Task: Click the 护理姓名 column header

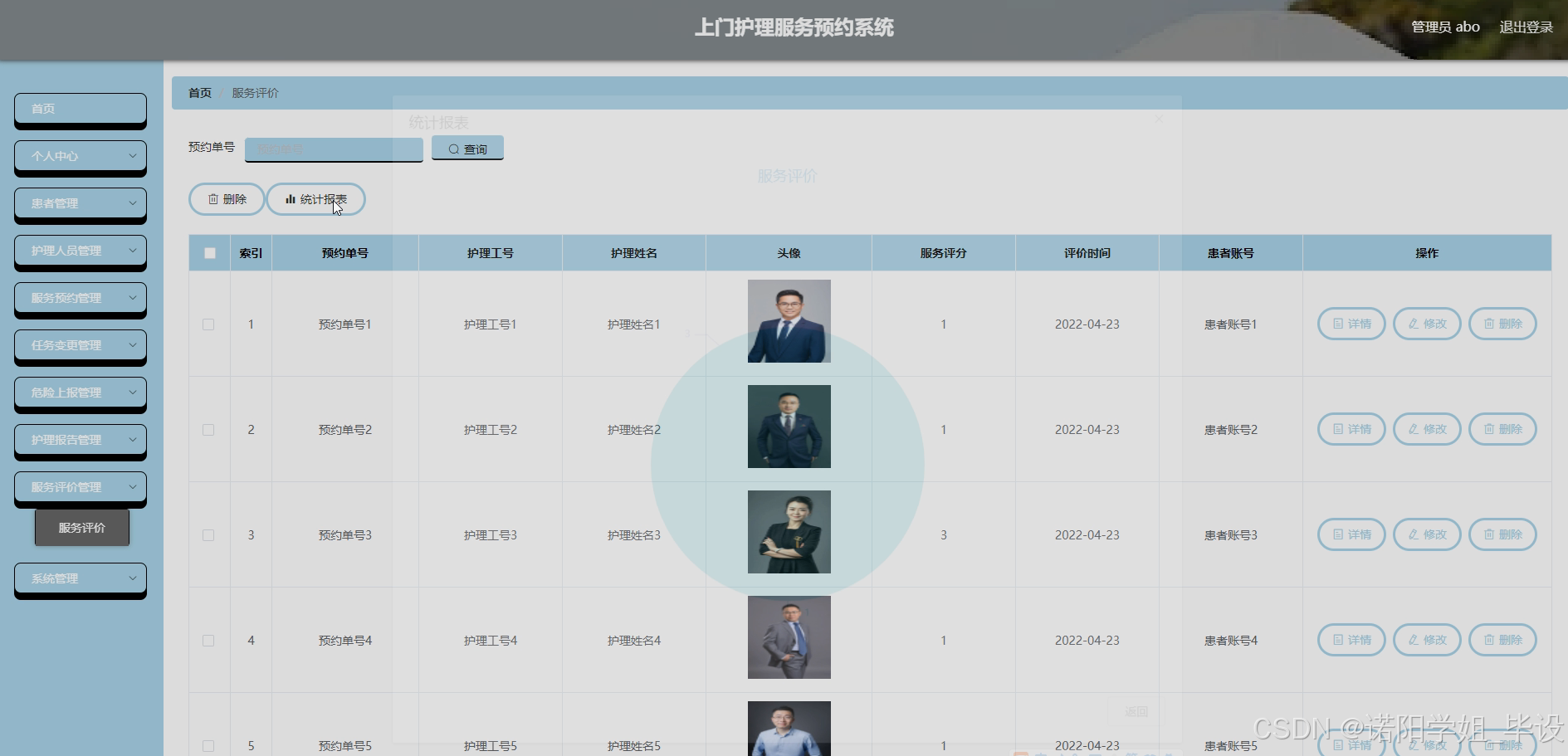Action: (634, 253)
